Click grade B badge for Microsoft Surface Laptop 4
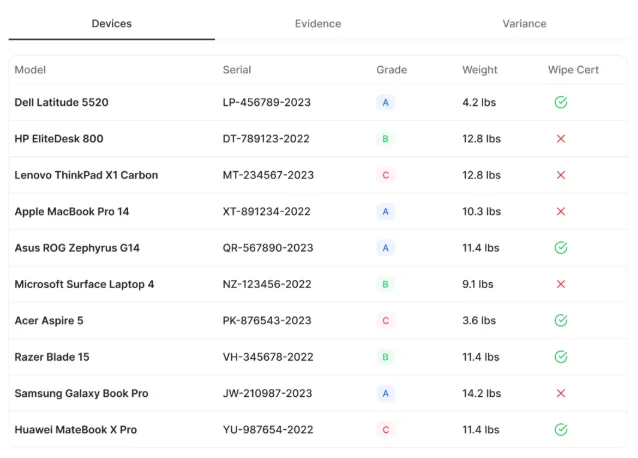 pos(385,284)
